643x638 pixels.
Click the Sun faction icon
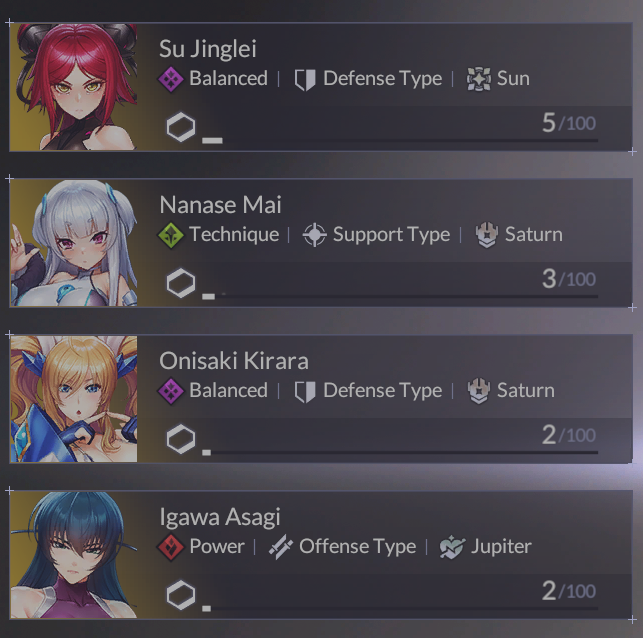pyautogui.click(x=479, y=79)
